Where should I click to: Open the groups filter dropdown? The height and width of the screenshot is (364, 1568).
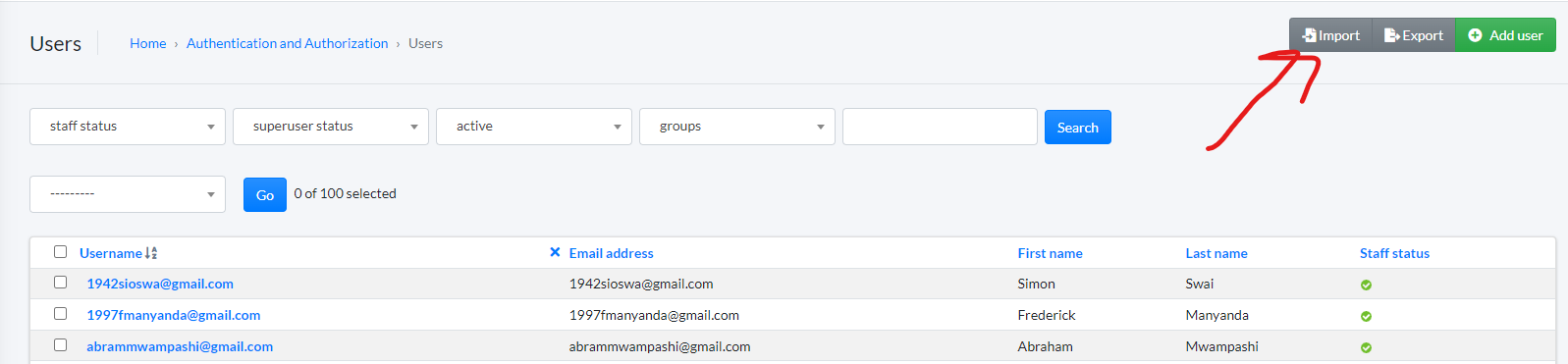pyautogui.click(x=737, y=127)
